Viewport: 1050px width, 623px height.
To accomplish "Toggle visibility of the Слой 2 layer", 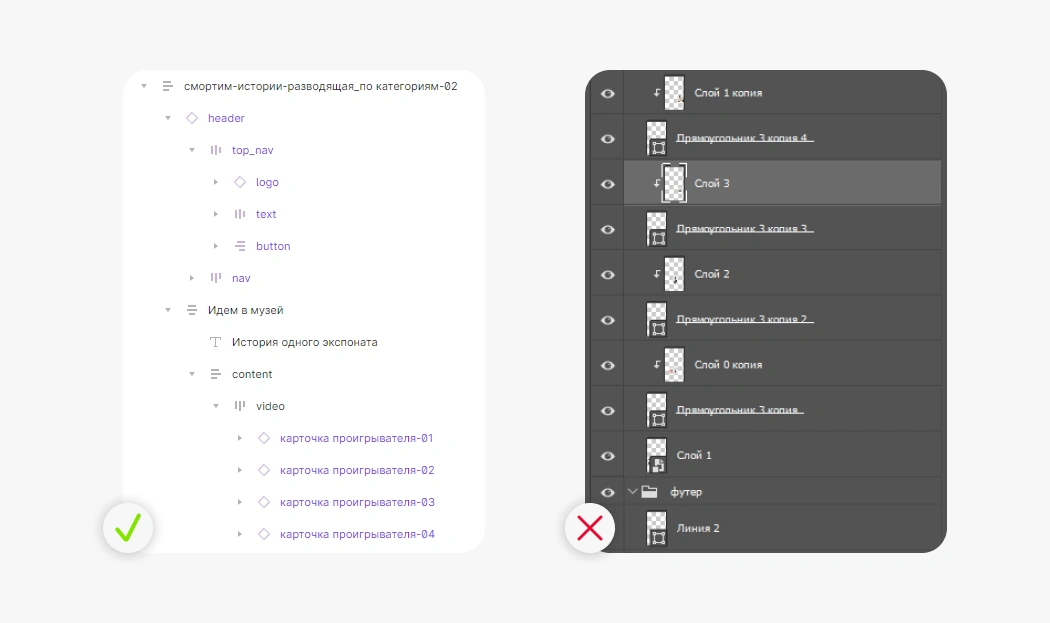I will [607, 275].
